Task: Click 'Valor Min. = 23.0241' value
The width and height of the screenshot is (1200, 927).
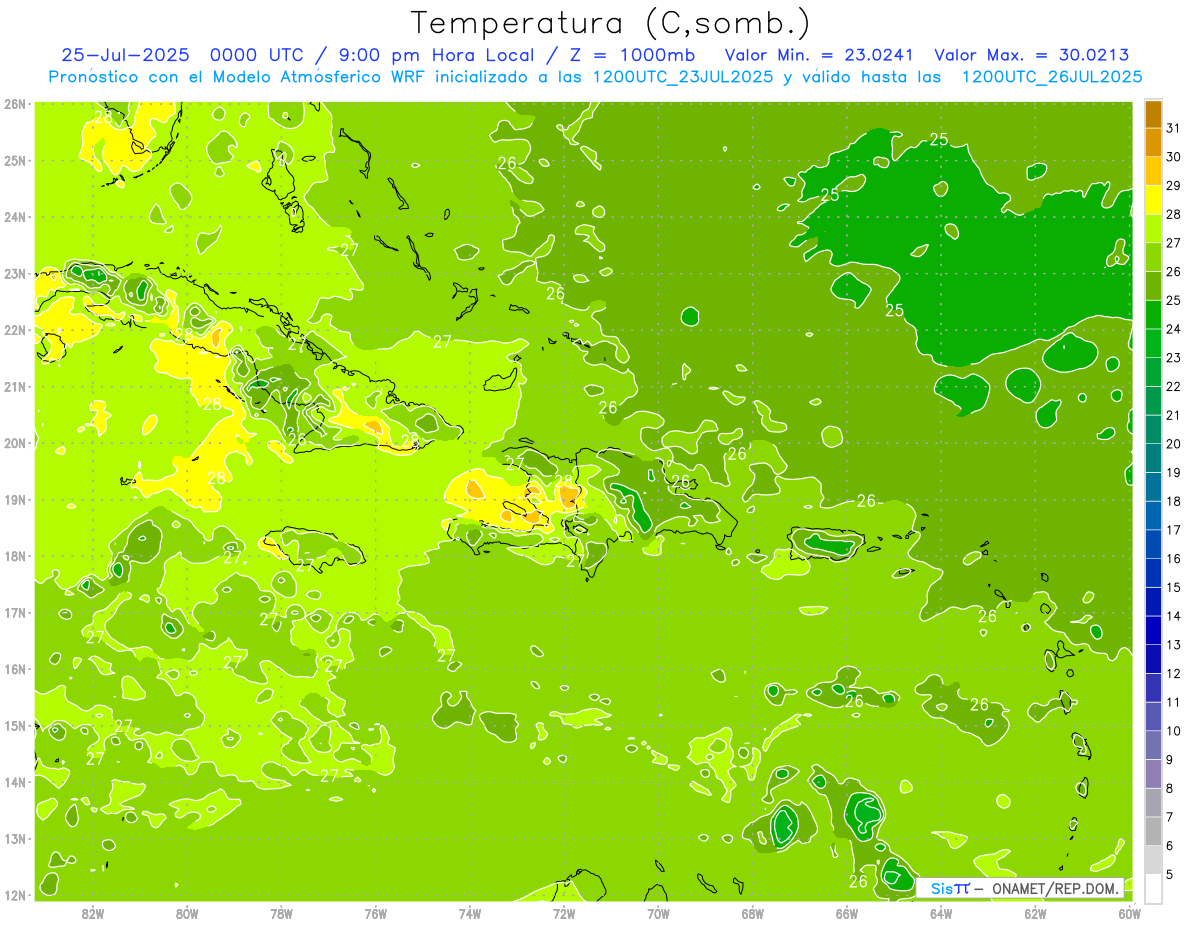Action: 819,55
